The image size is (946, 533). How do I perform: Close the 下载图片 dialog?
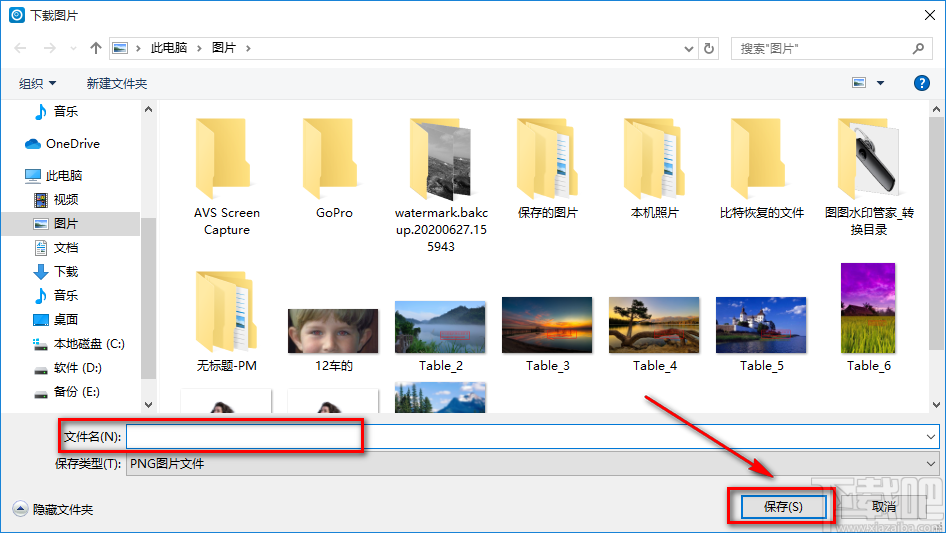coord(930,15)
